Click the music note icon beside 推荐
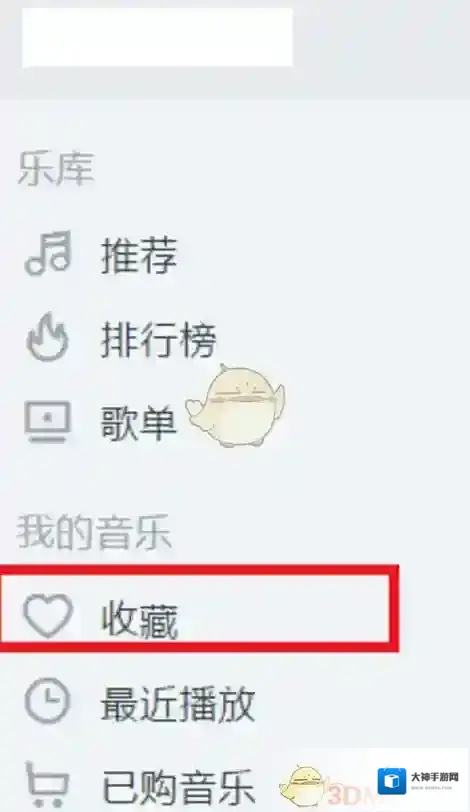 [x=48, y=253]
